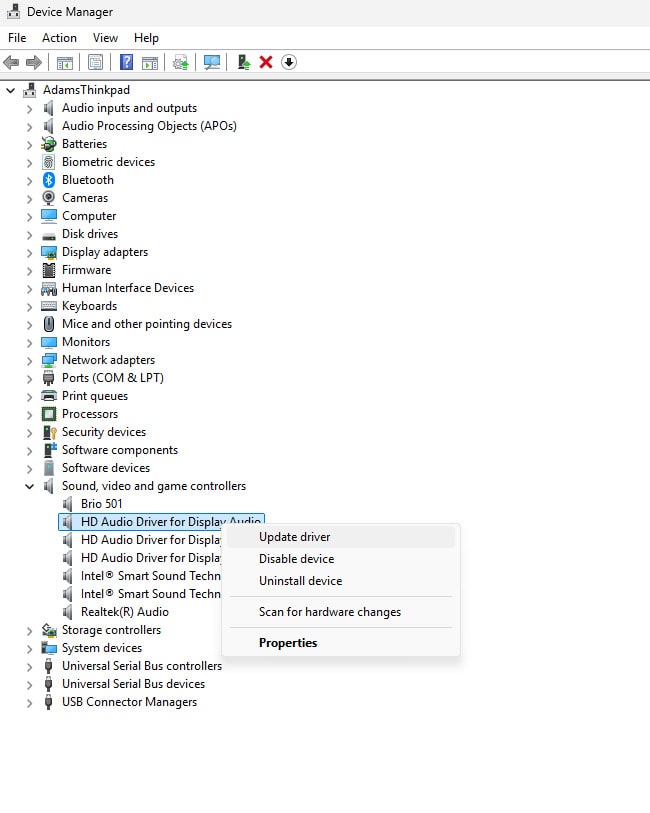Choose Update driver from context menu
Image resolution: width=650 pixels, height=813 pixels.
pos(294,537)
